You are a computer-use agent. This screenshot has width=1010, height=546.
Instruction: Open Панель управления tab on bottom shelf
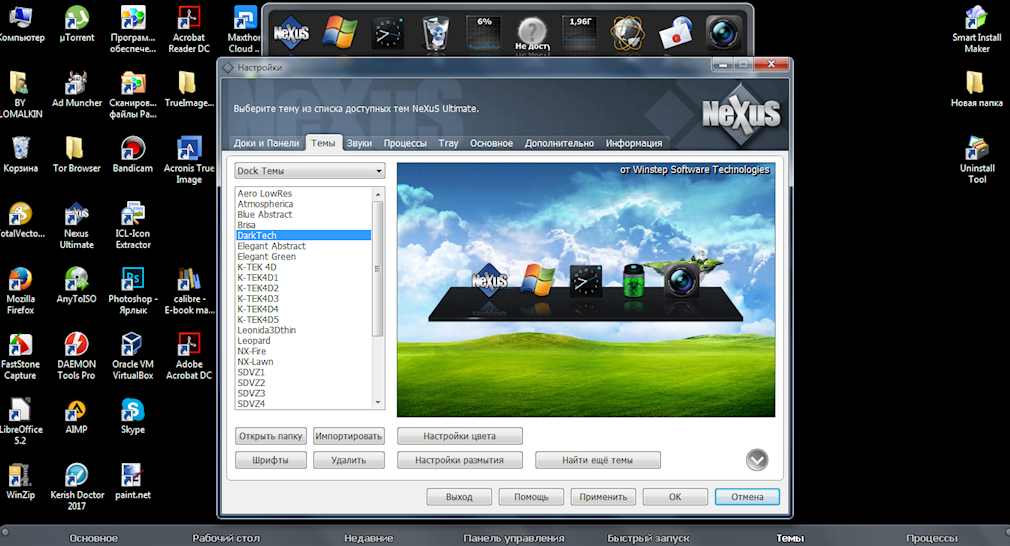513,538
